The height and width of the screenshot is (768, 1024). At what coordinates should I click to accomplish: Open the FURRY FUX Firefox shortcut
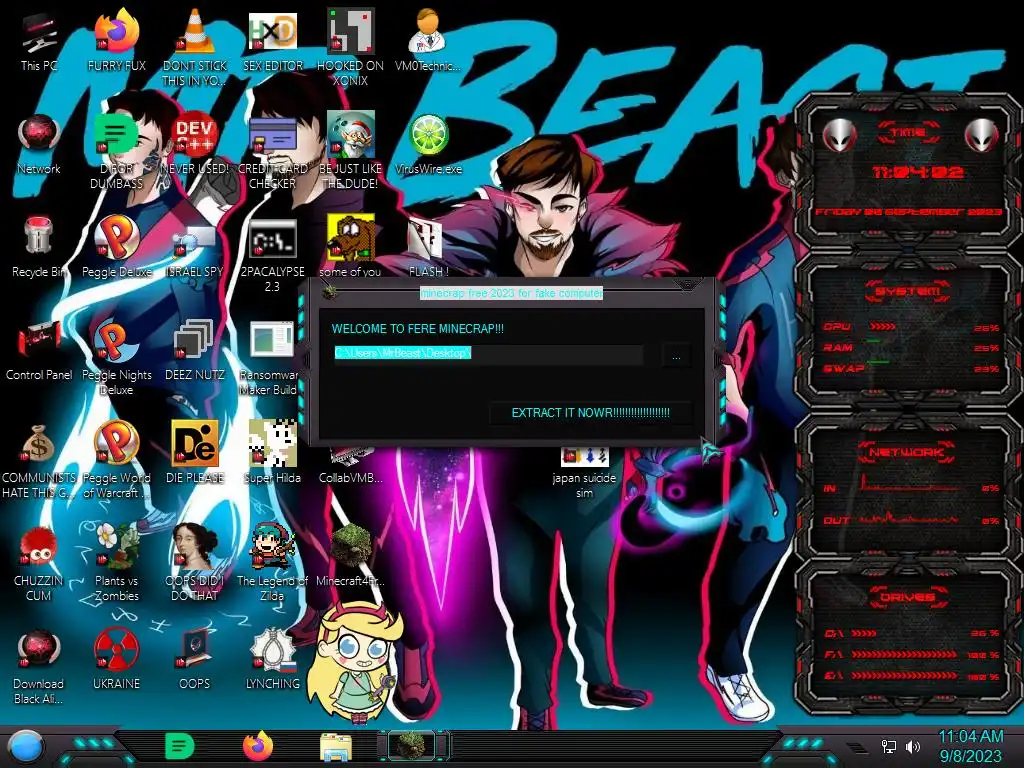pyautogui.click(x=116, y=41)
